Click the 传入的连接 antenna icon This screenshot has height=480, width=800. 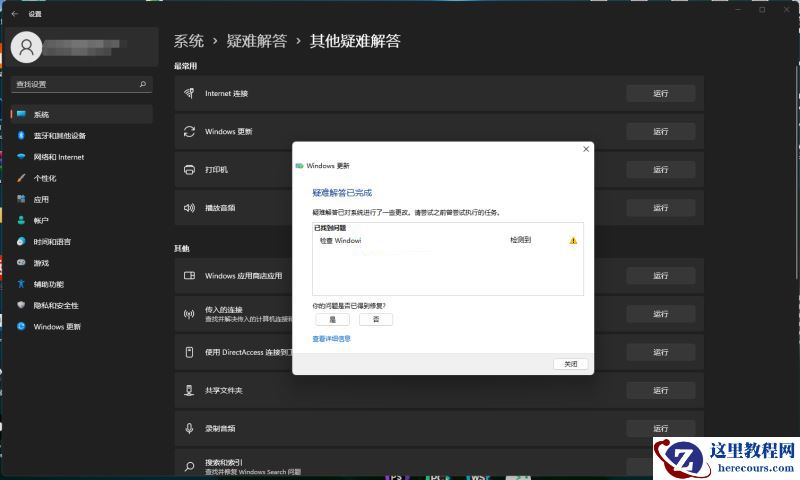[189, 314]
